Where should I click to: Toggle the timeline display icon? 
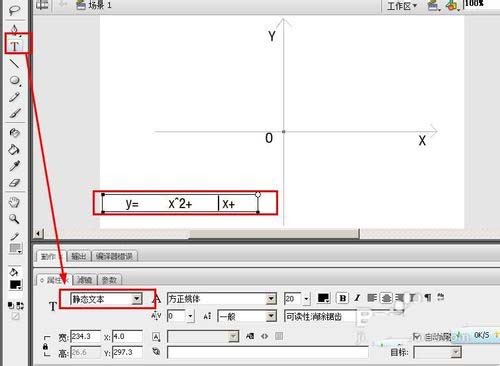tap(42, 5)
